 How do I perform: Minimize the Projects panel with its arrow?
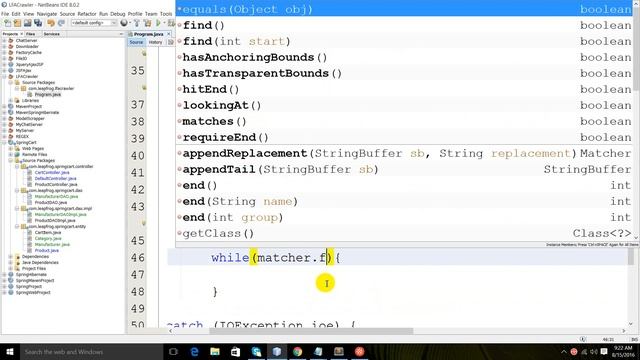(x=121, y=34)
